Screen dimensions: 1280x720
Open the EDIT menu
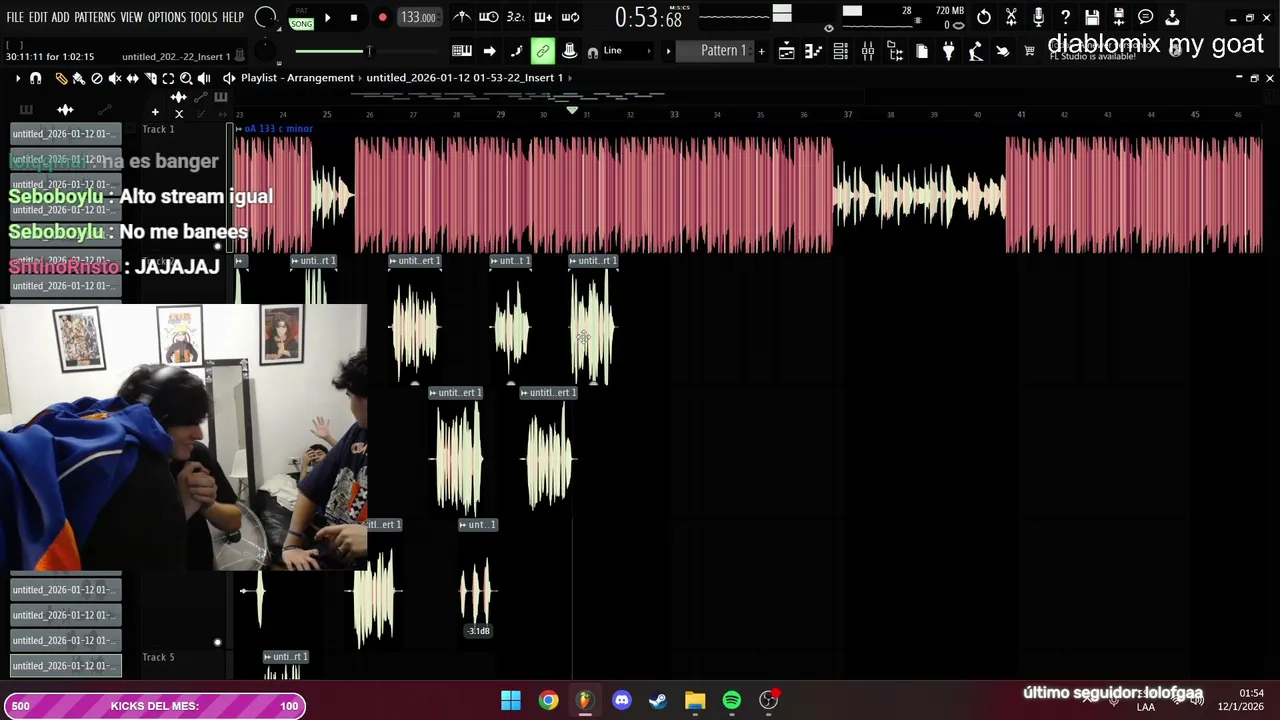(38, 17)
